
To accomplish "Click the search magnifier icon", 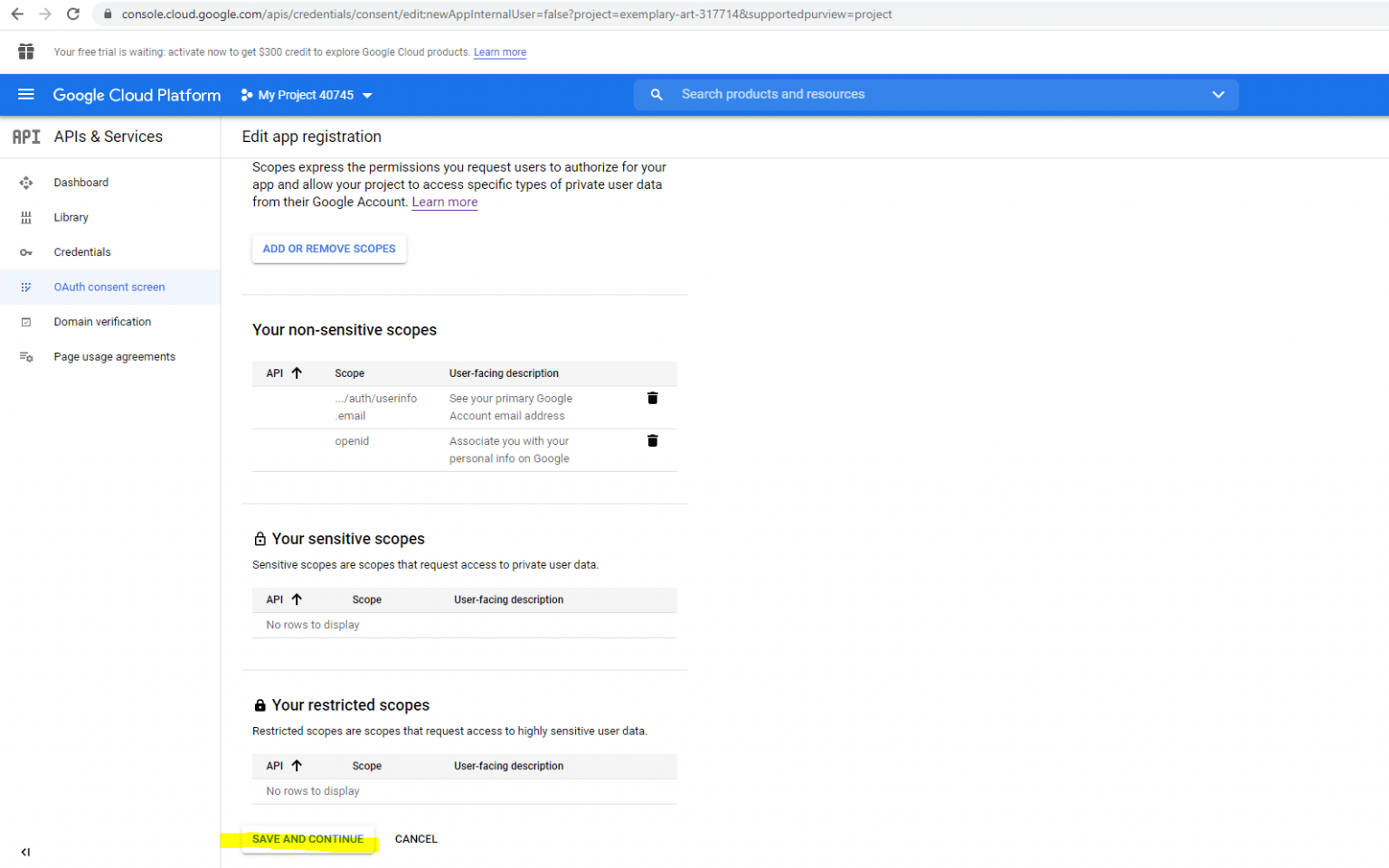I will 657,95.
